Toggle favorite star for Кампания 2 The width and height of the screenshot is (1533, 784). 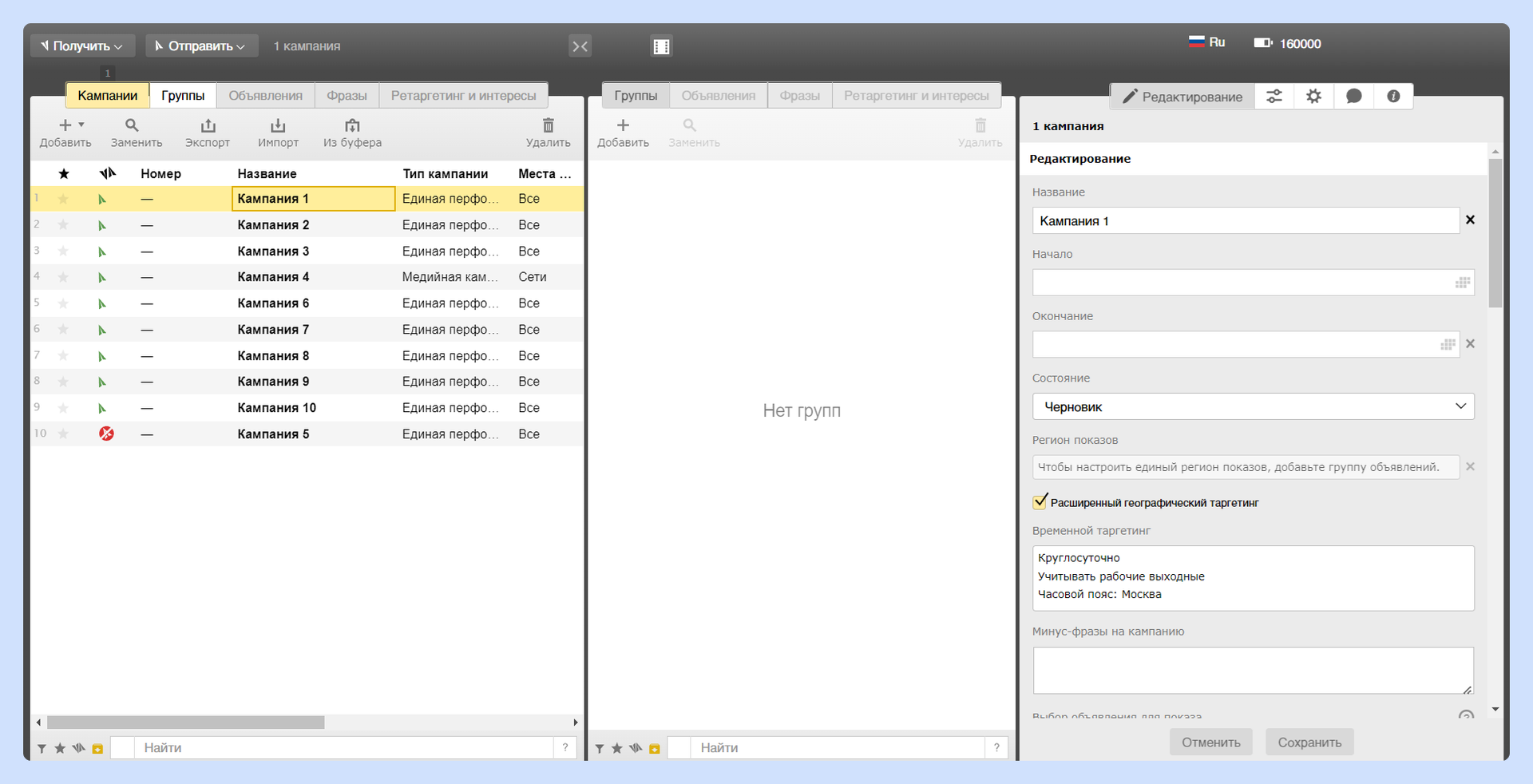pyautogui.click(x=63, y=225)
